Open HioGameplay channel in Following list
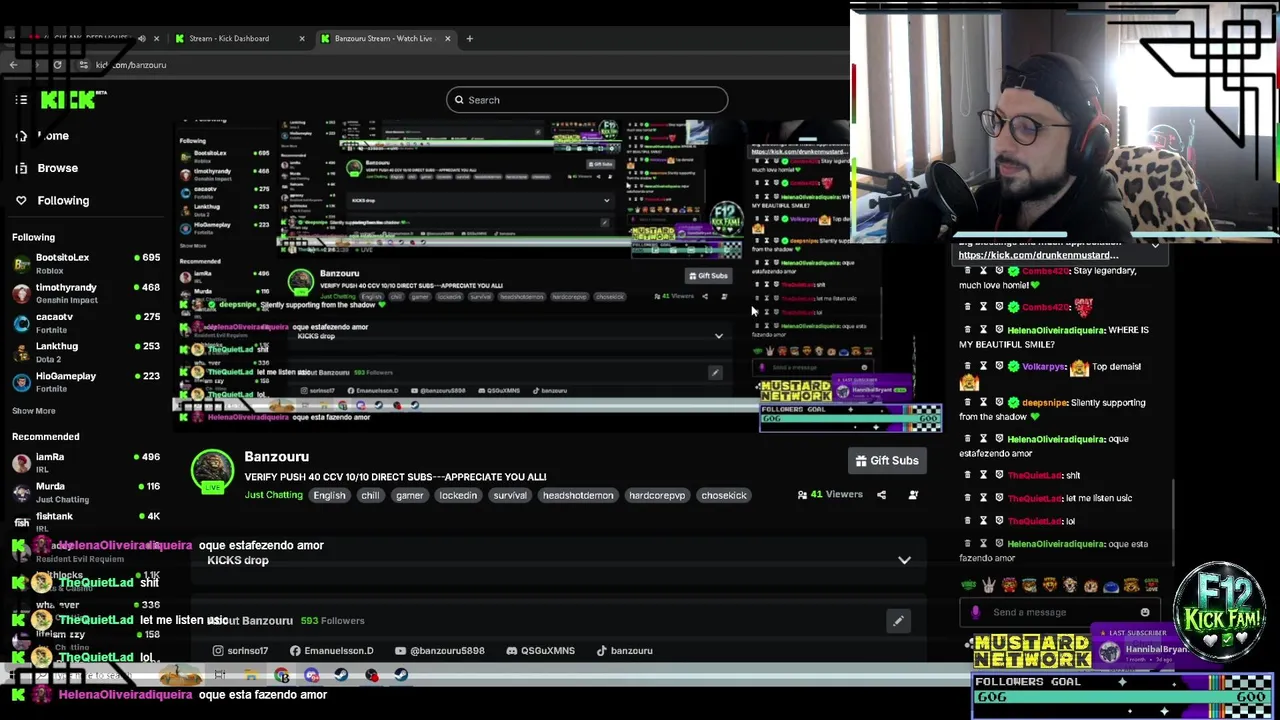1280x720 pixels. coord(87,381)
